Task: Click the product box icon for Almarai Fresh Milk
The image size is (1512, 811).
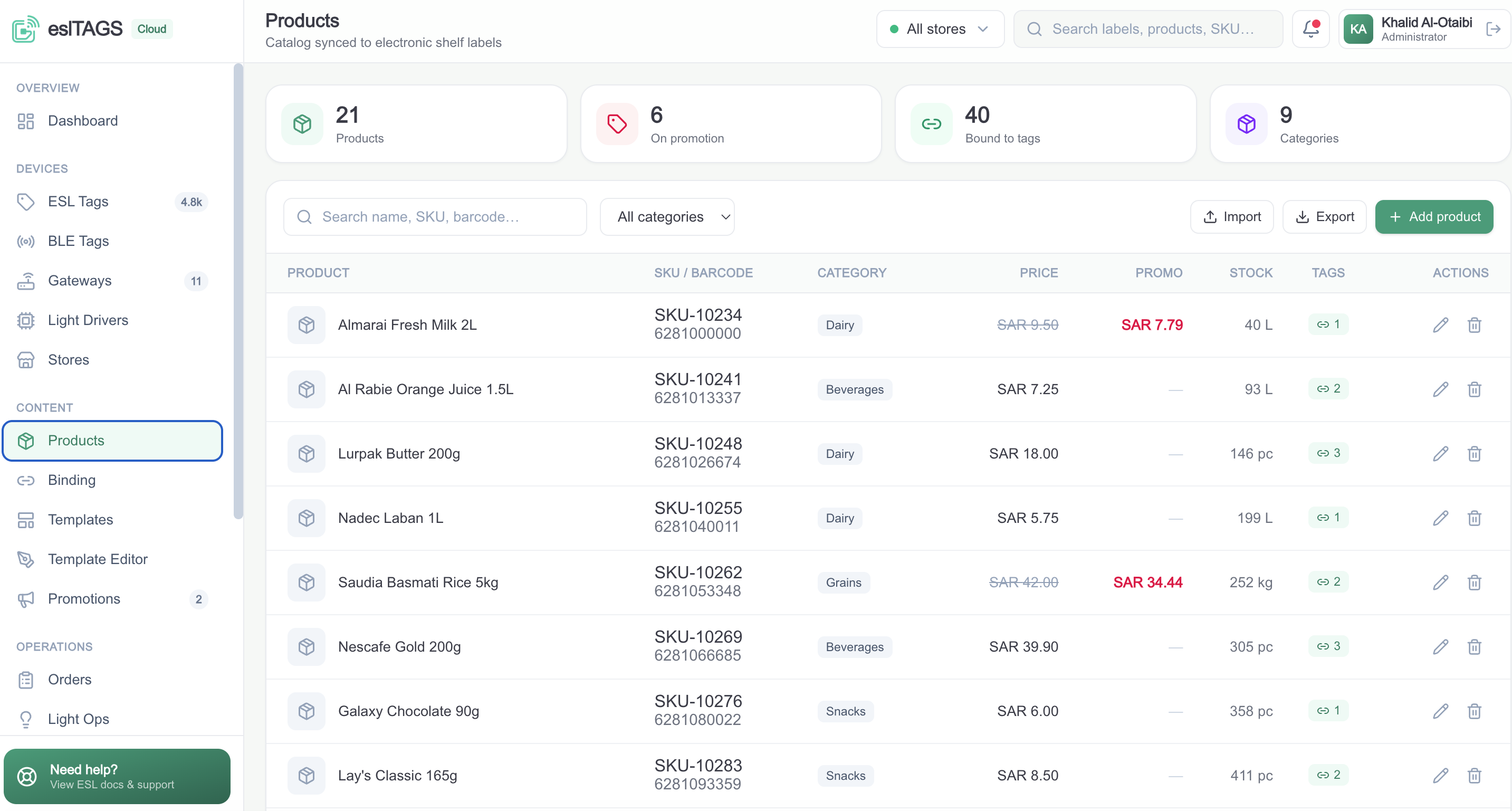Action: (307, 325)
